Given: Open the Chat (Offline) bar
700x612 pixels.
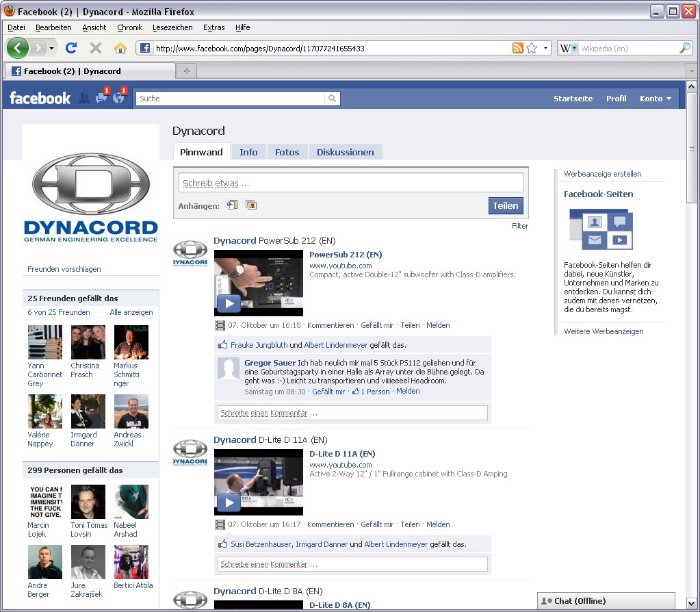Looking at the screenshot, I should 606,601.
